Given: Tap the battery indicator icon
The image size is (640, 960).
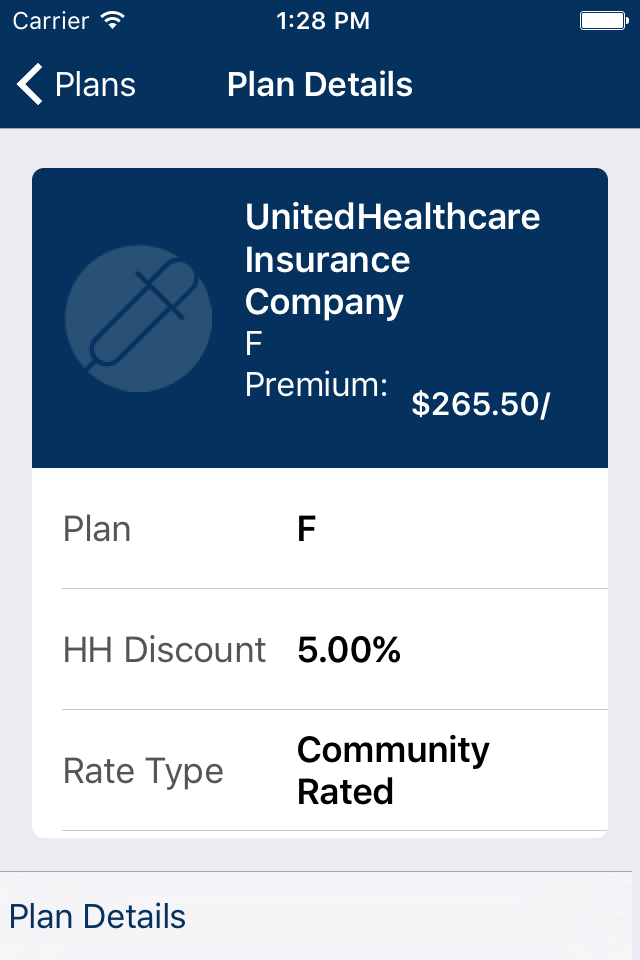Looking at the screenshot, I should click(603, 20).
